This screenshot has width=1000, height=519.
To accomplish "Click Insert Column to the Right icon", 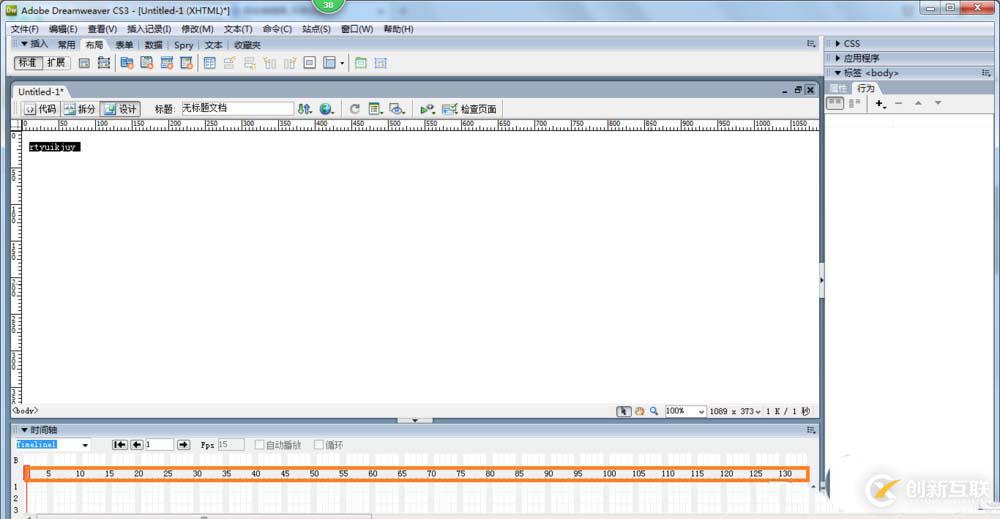I will click(x=290, y=63).
